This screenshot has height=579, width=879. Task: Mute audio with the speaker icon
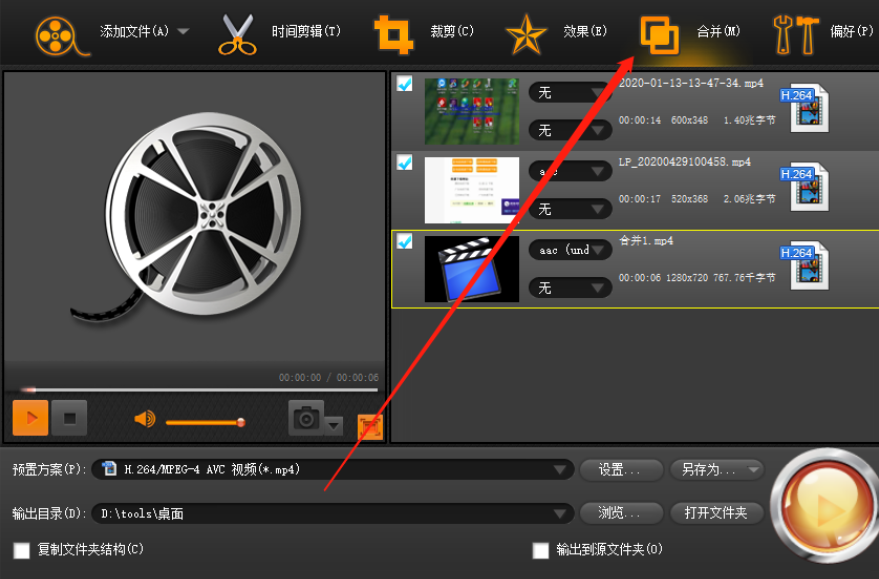pyautogui.click(x=145, y=419)
